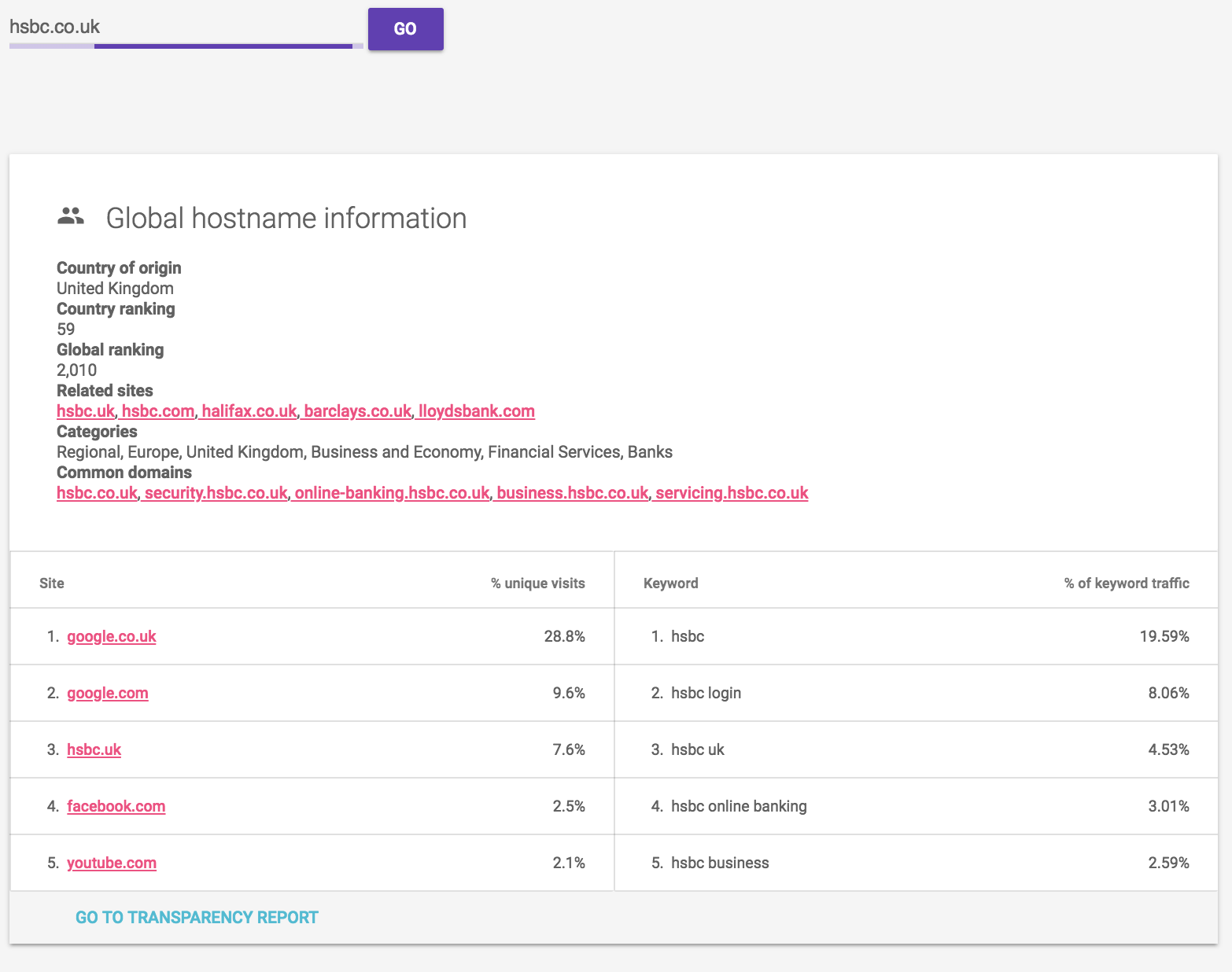Click the Global ranking label
1232x972 pixels.
(x=110, y=350)
